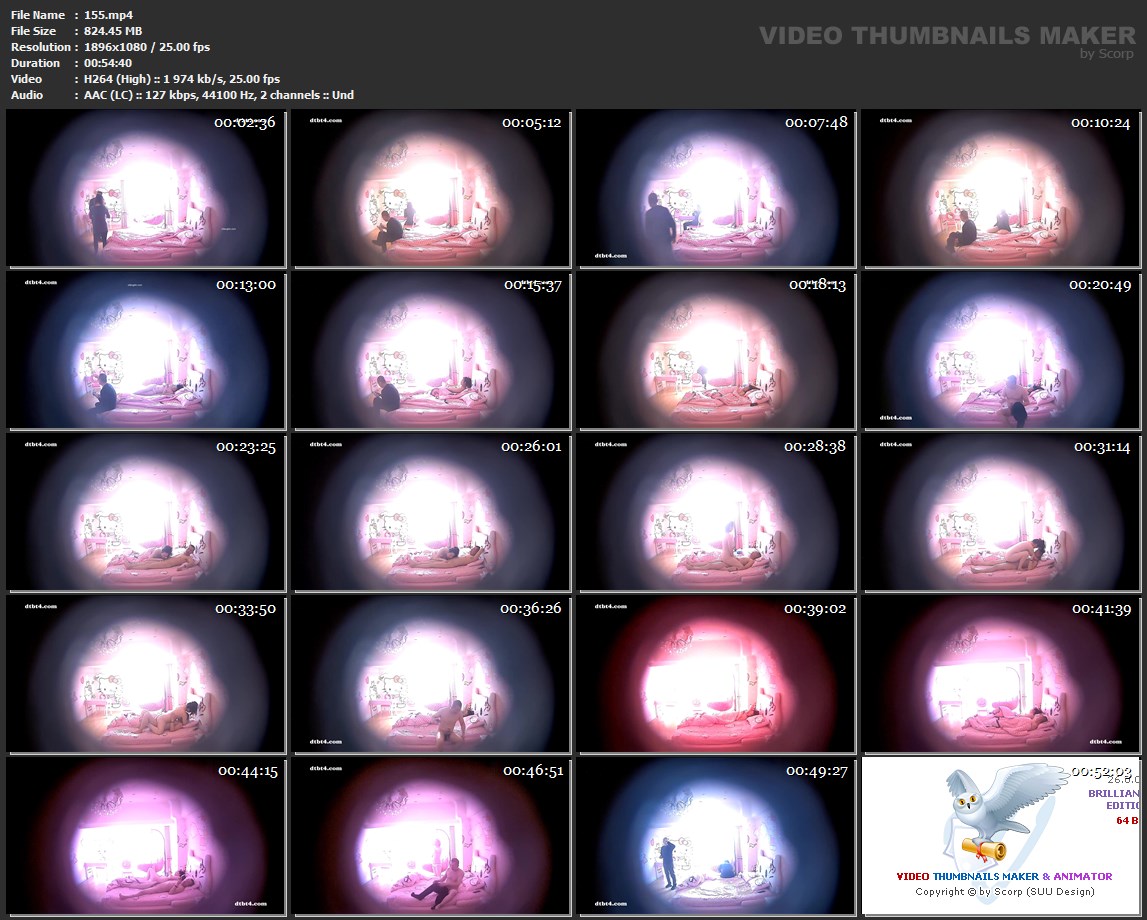Select the thumbnail stamped 00:33:50
The image size is (1147, 920).
coord(146,674)
